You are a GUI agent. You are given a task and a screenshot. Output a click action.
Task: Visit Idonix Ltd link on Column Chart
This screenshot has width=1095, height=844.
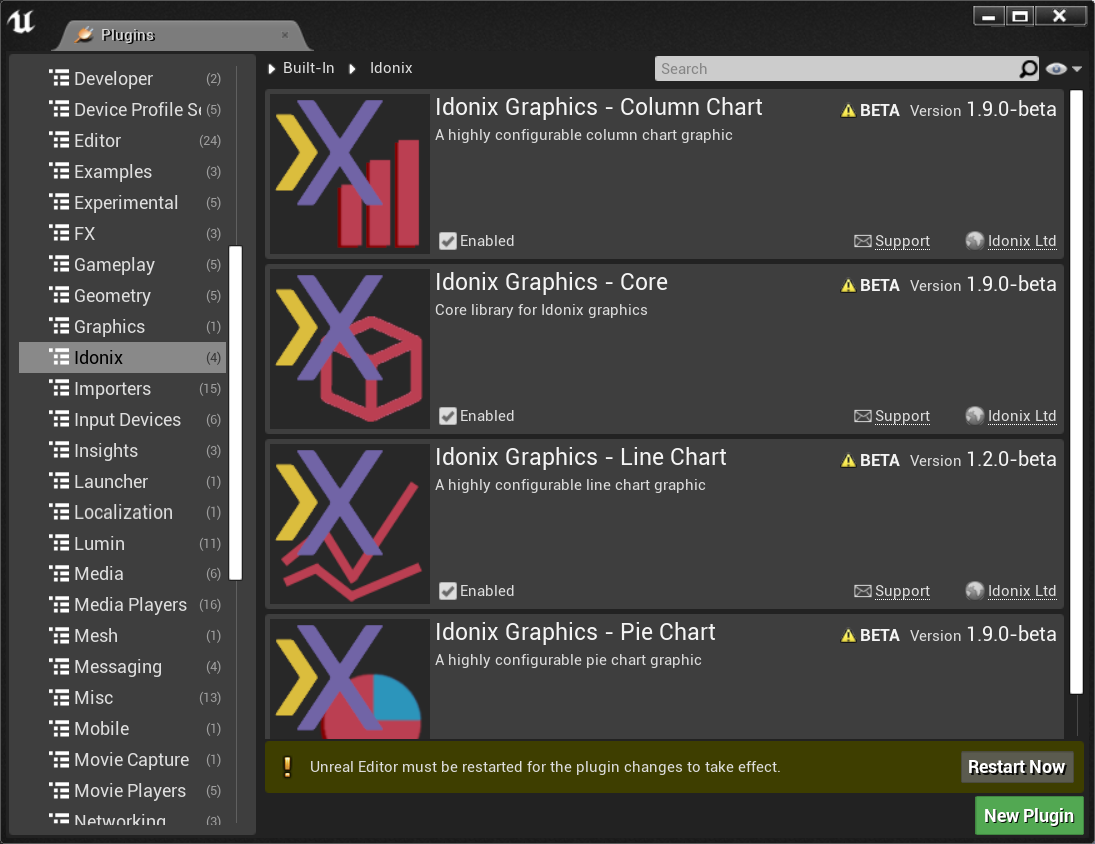(1022, 241)
